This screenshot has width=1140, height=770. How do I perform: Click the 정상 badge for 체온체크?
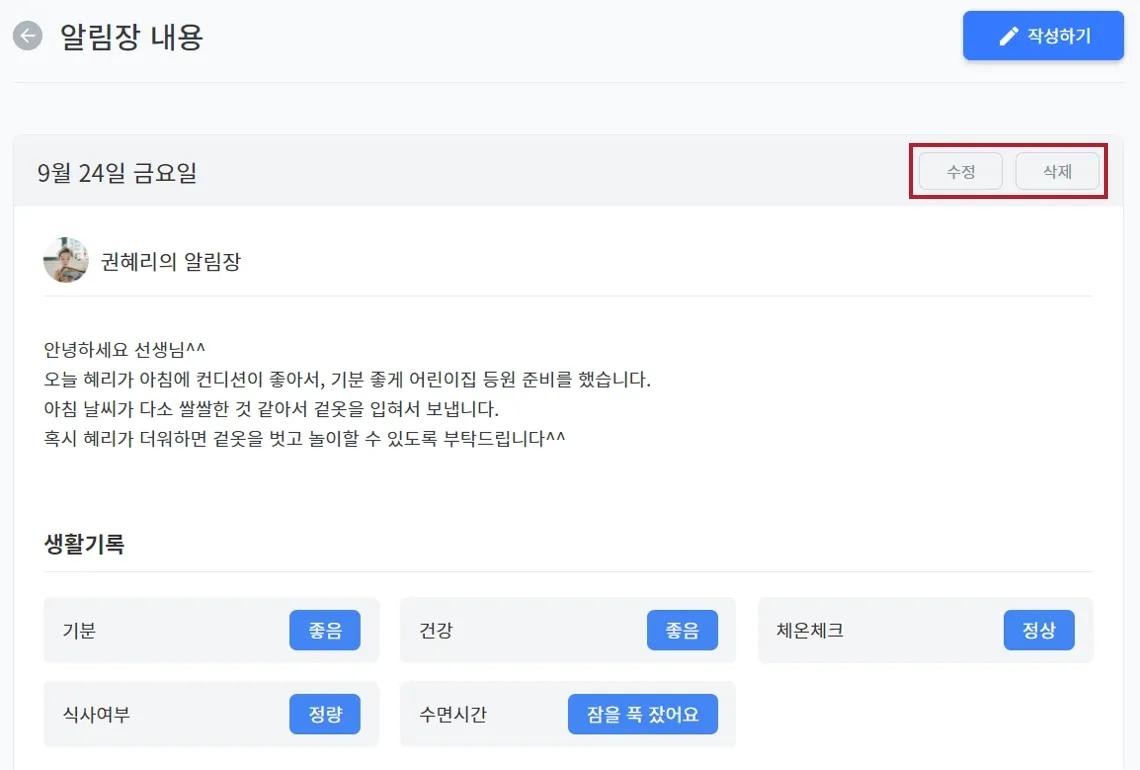[1039, 630]
